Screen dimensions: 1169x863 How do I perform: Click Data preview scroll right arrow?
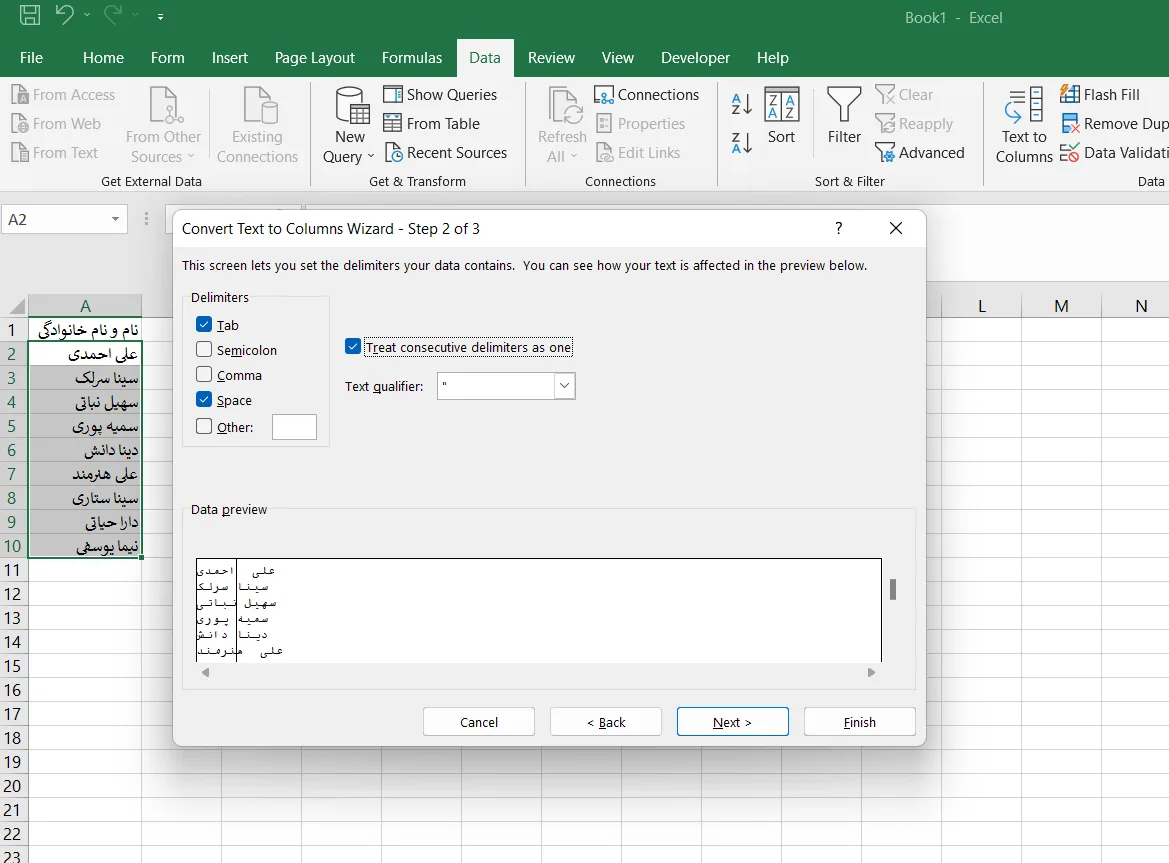tap(871, 672)
